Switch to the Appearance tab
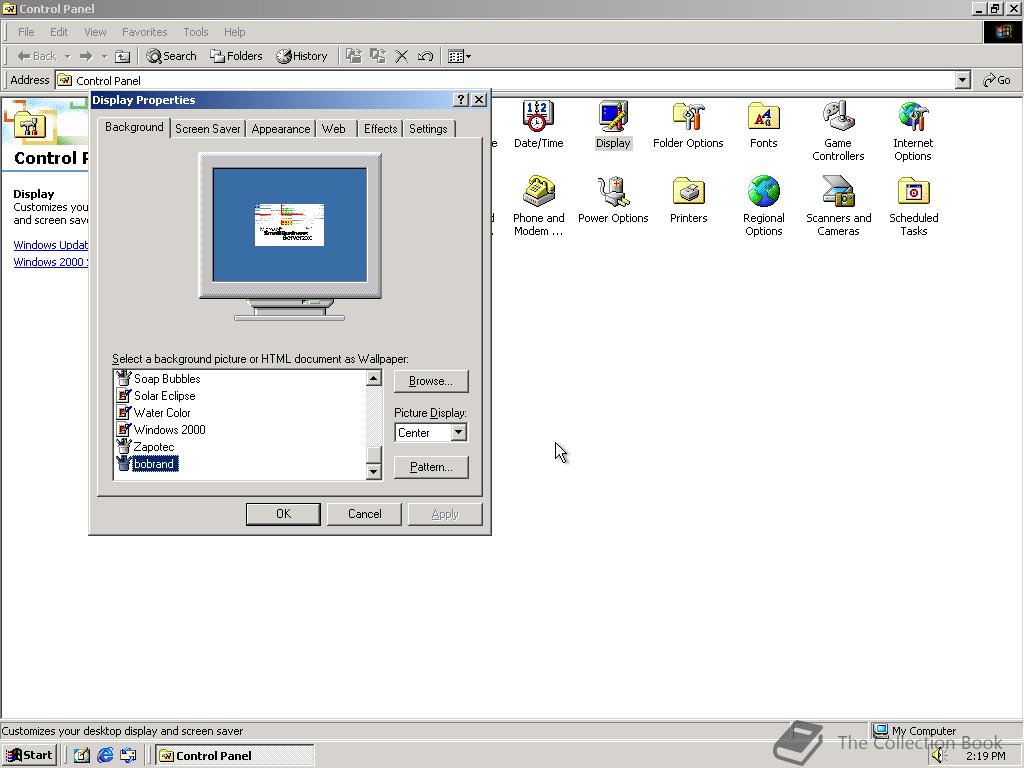 (x=281, y=129)
